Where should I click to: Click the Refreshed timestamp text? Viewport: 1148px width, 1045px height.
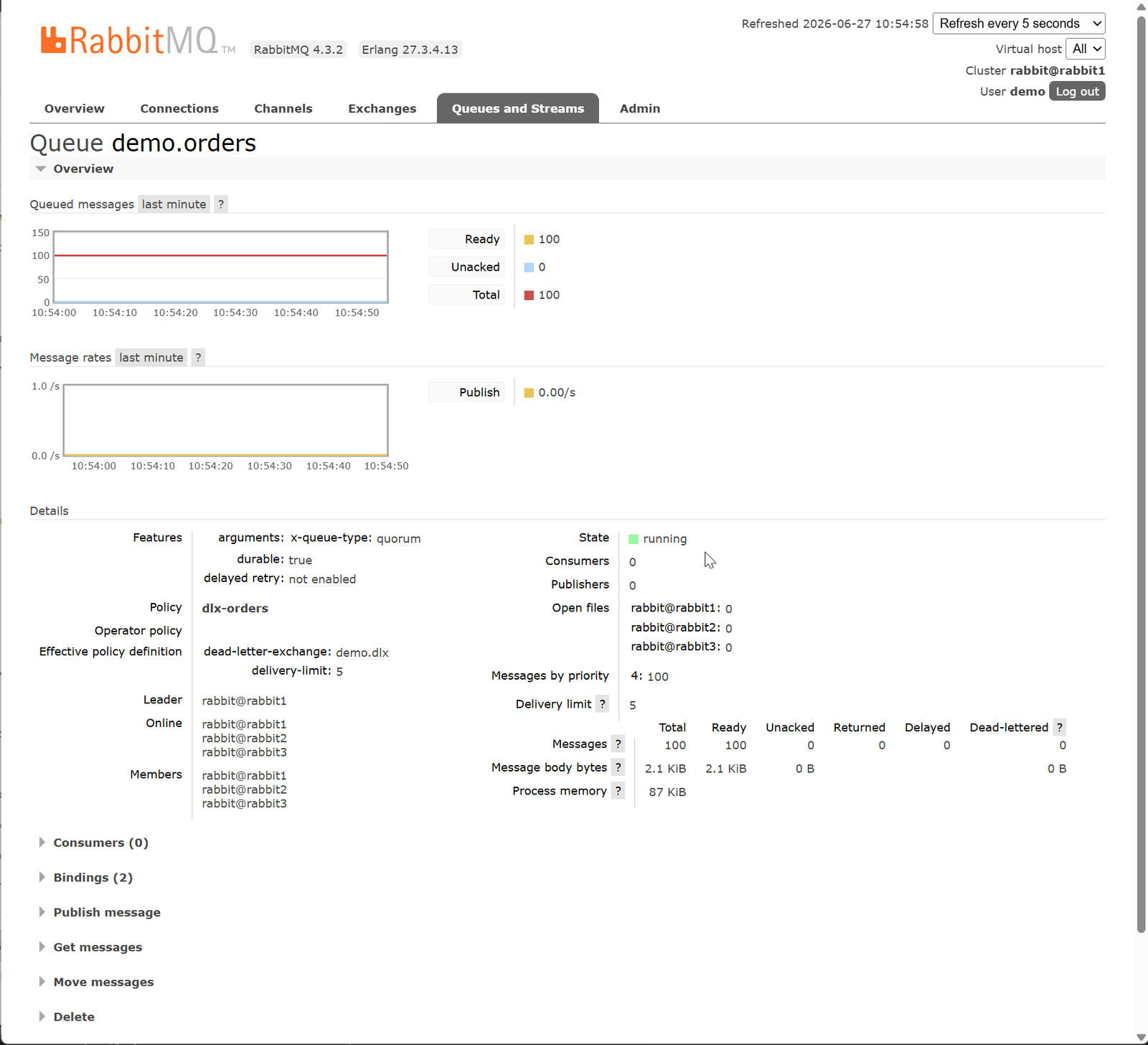(835, 24)
